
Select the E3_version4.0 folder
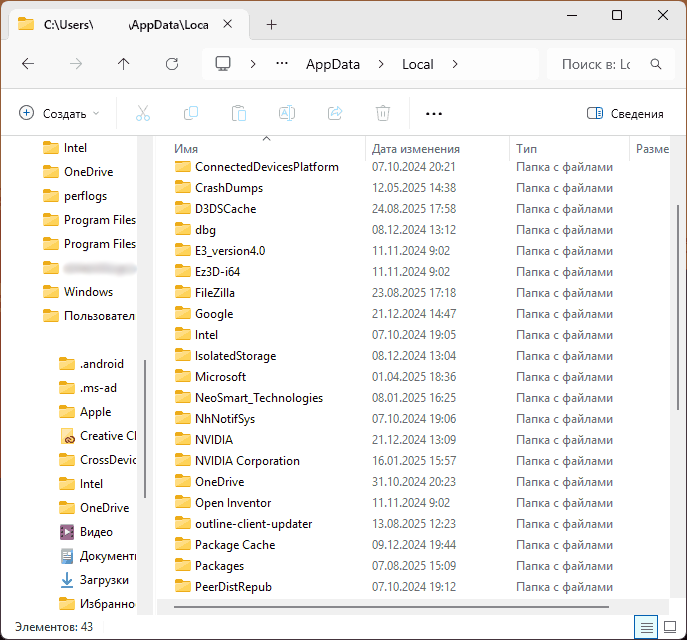pyautogui.click(x=220, y=251)
